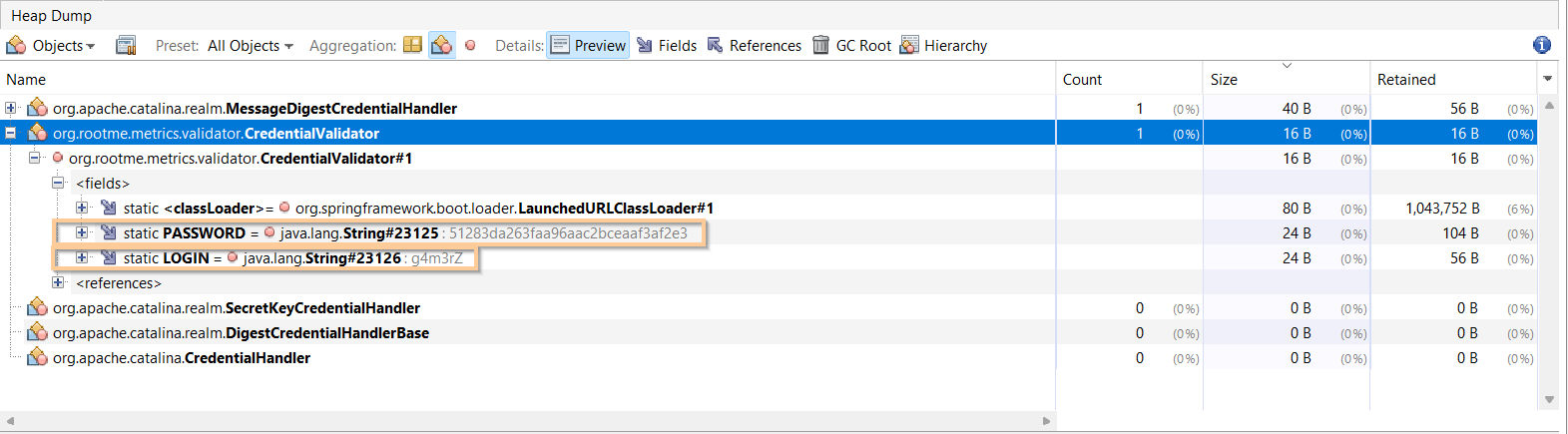The height and width of the screenshot is (434, 1568).
Task: Collapse the CredentialValidator class node
Action: [x=11, y=134]
